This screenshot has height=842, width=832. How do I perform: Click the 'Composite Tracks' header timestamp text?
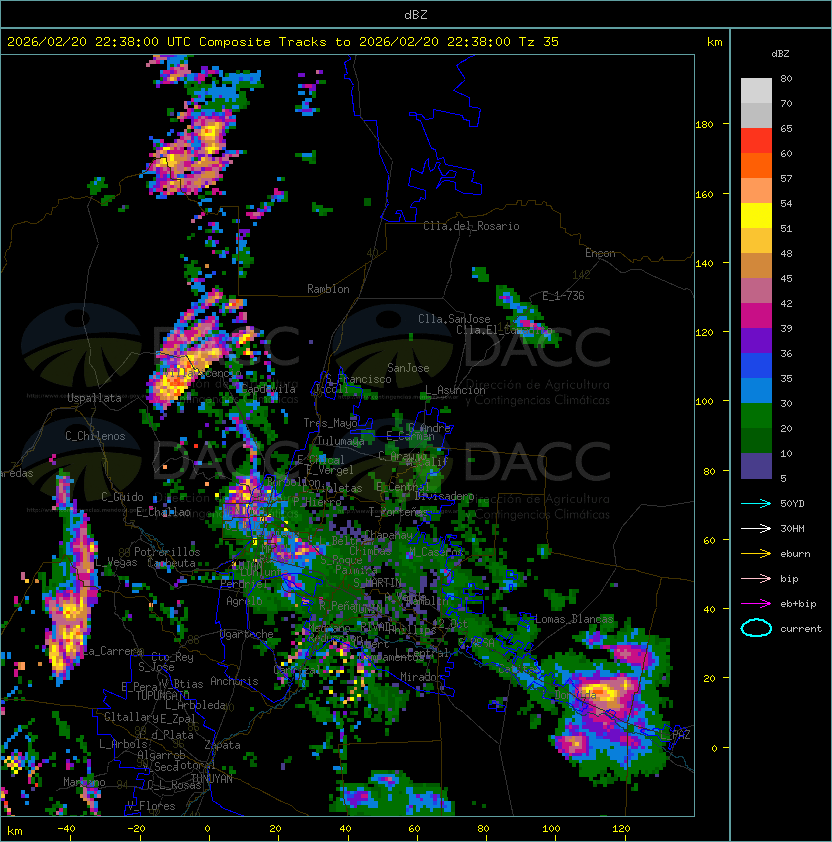[283, 42]
